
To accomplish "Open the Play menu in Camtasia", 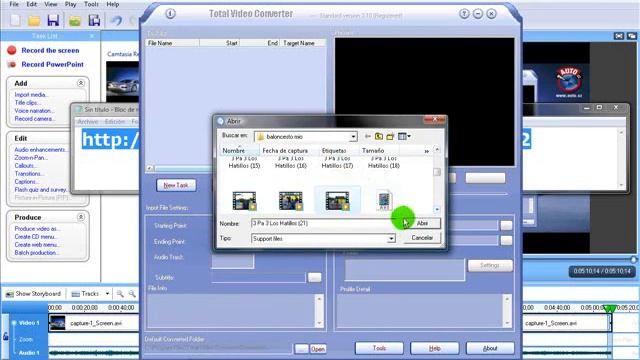I will [x=70, y=4].
